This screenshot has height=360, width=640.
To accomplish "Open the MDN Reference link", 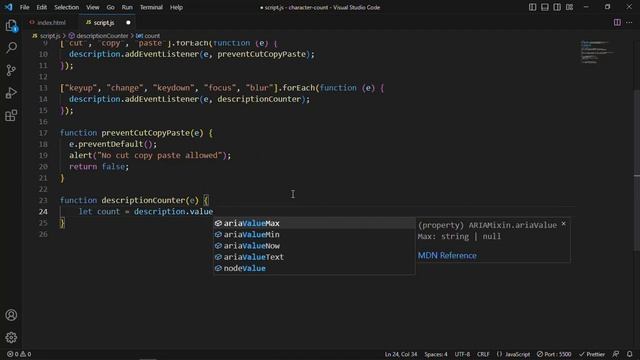I will coord(447,256).
